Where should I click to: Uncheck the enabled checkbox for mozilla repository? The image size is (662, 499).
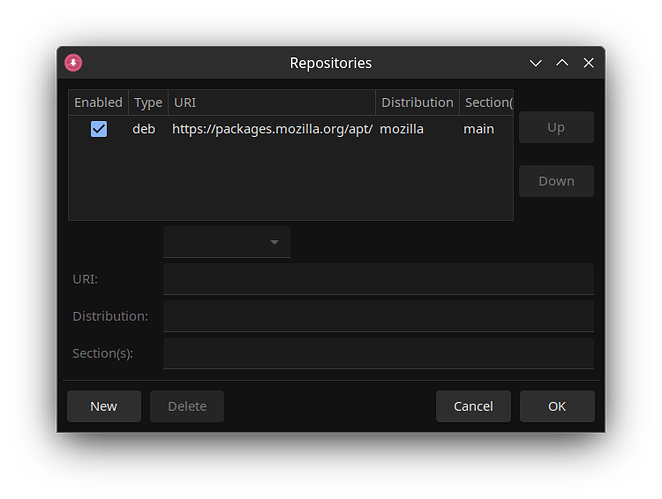[x=99, y=129]
